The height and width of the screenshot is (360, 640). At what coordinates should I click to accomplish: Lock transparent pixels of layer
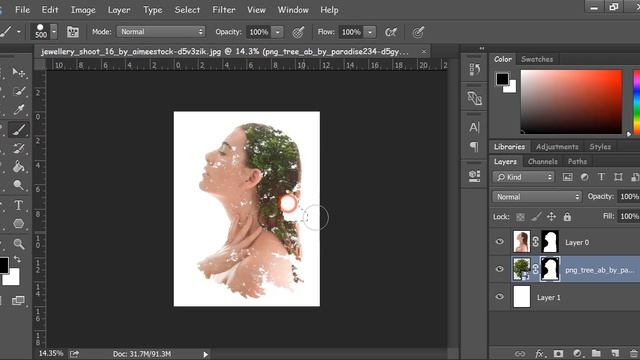(520, 217)
